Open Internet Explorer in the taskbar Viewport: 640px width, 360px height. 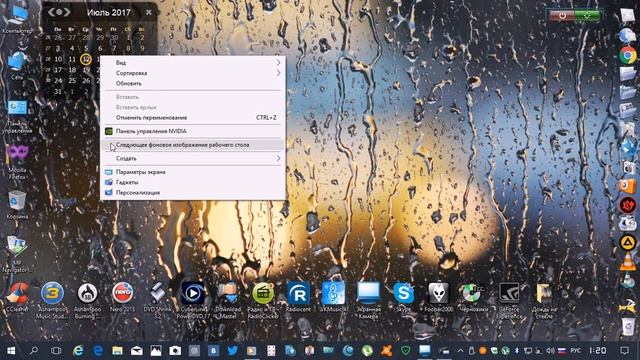(78, 351)
